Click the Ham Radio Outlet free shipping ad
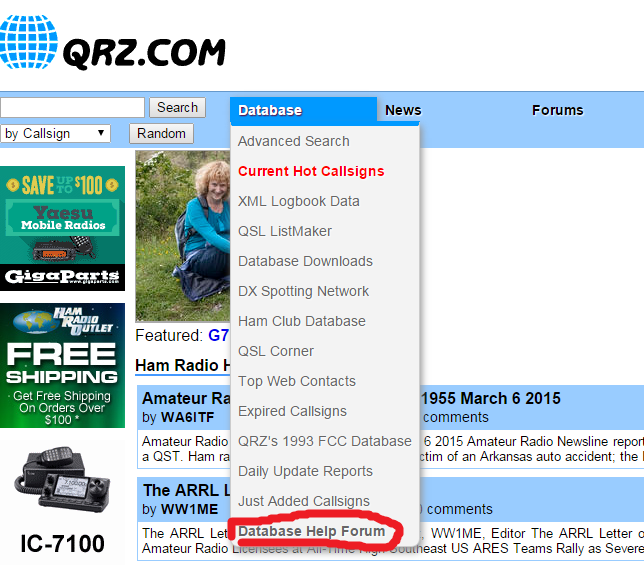 [x=62, y=365]
